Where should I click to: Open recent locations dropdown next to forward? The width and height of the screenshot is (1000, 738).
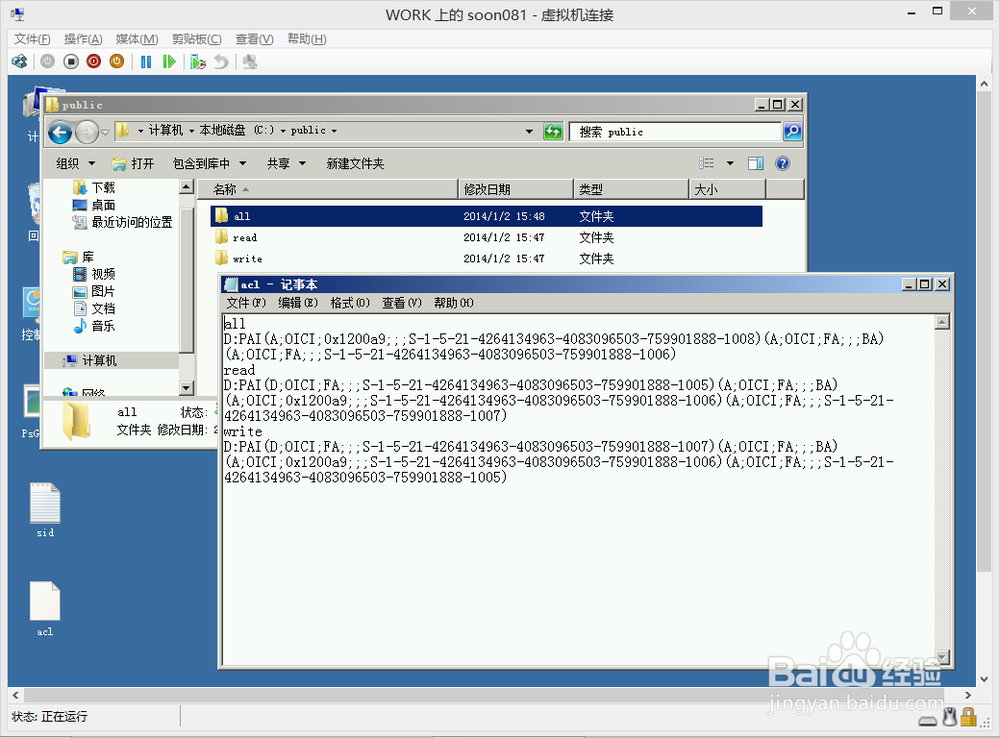105,133
